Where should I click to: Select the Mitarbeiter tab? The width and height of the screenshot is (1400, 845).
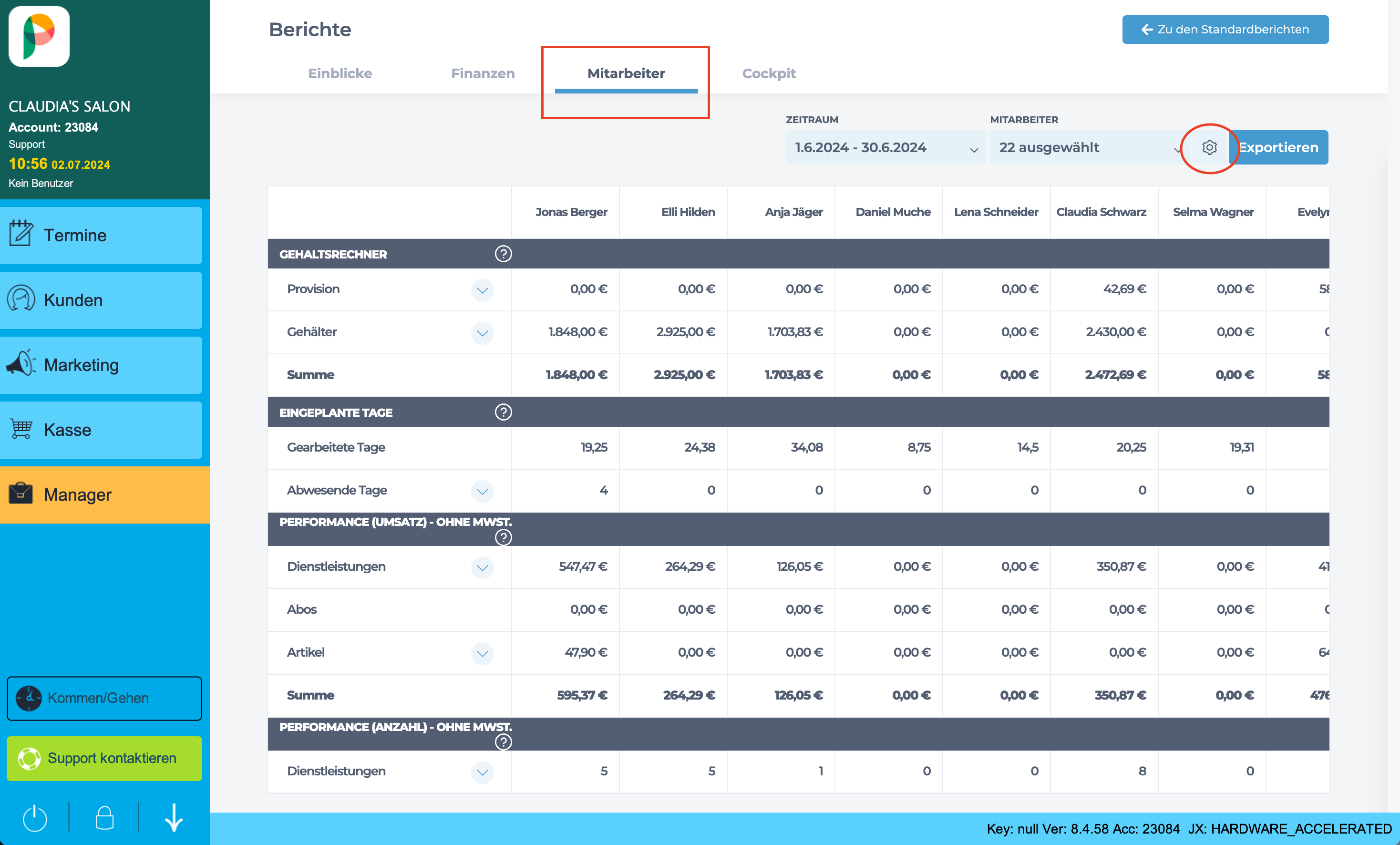626,73
